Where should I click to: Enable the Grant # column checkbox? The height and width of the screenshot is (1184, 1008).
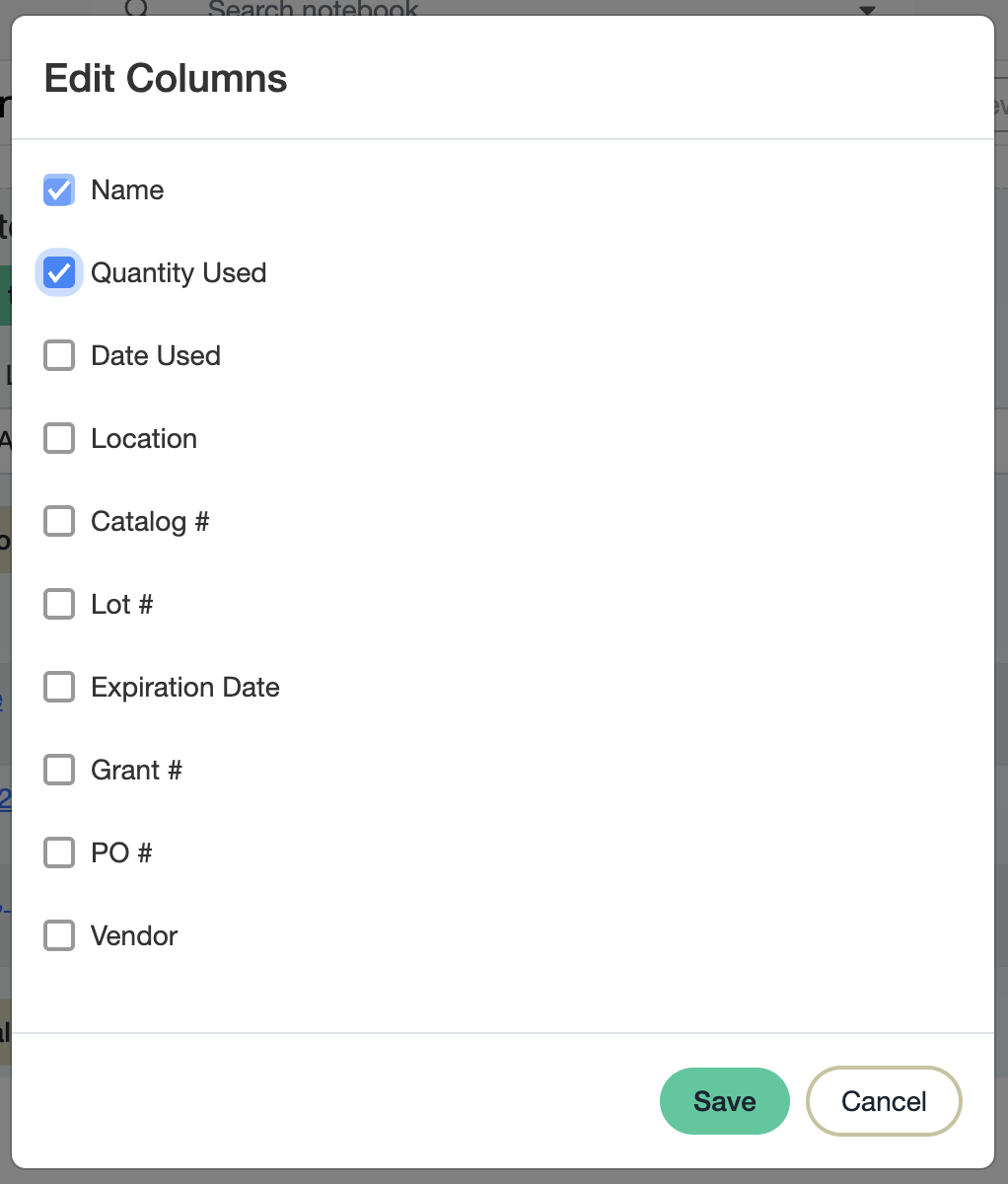coord(59,771)
